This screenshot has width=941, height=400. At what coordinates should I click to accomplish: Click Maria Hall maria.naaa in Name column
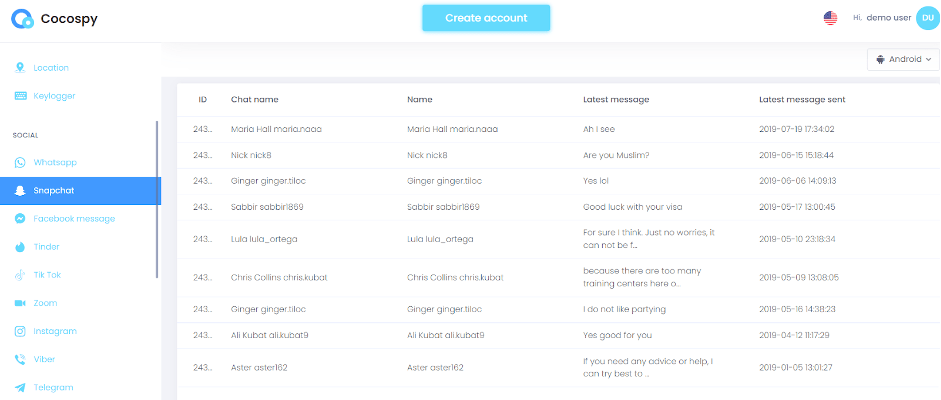(x=452, y=129)
